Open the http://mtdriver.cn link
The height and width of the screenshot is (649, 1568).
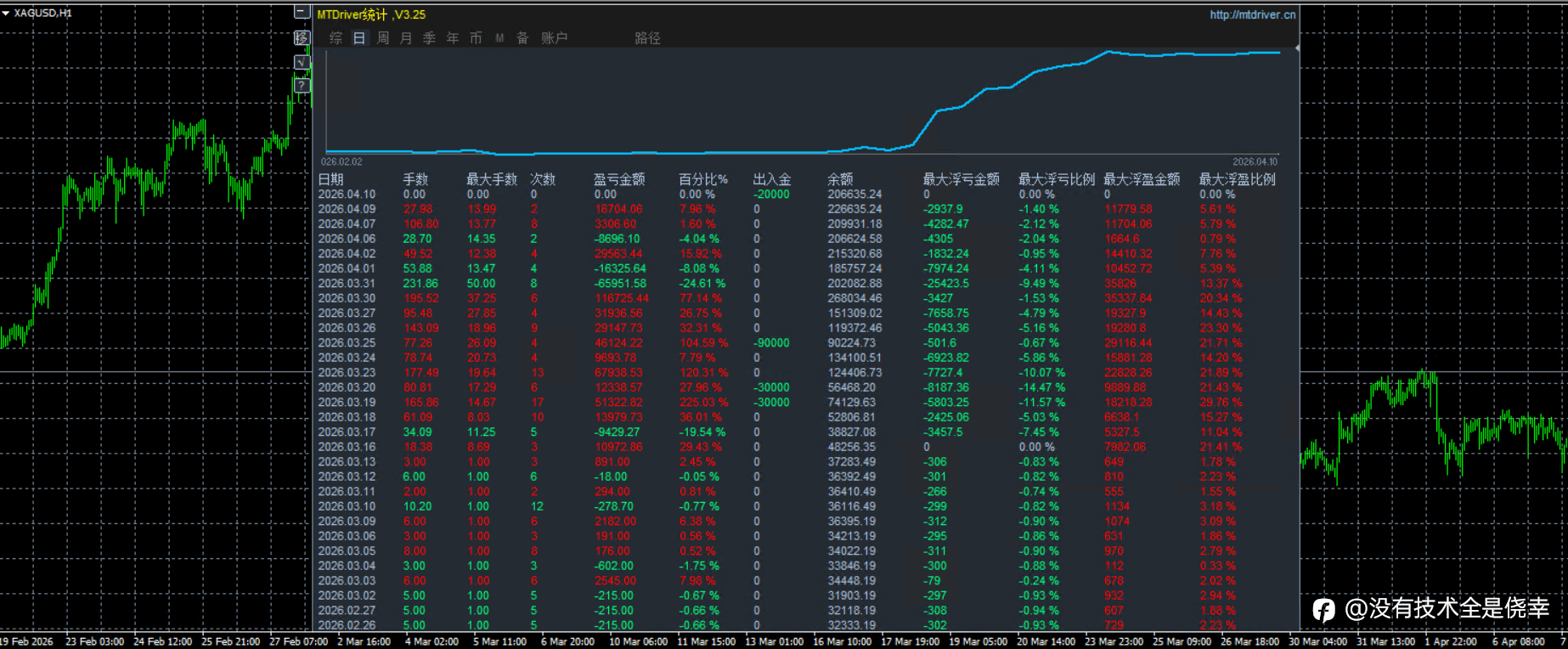(1252, 14)
